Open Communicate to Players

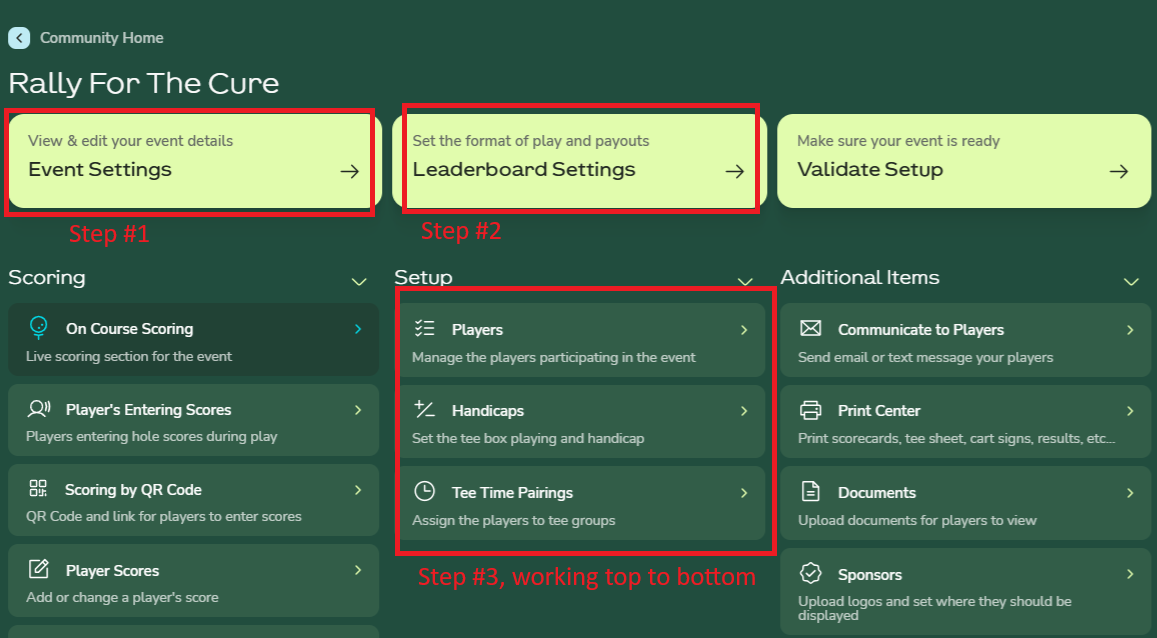point(965,341)
